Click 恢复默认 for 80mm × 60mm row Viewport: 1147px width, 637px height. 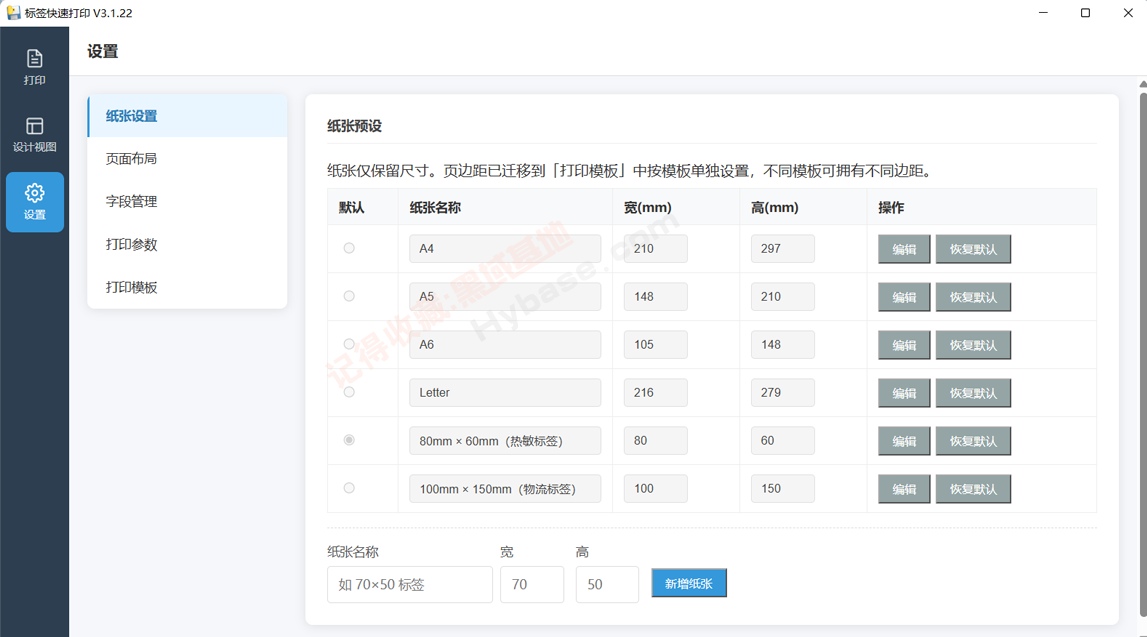[973, 441]
